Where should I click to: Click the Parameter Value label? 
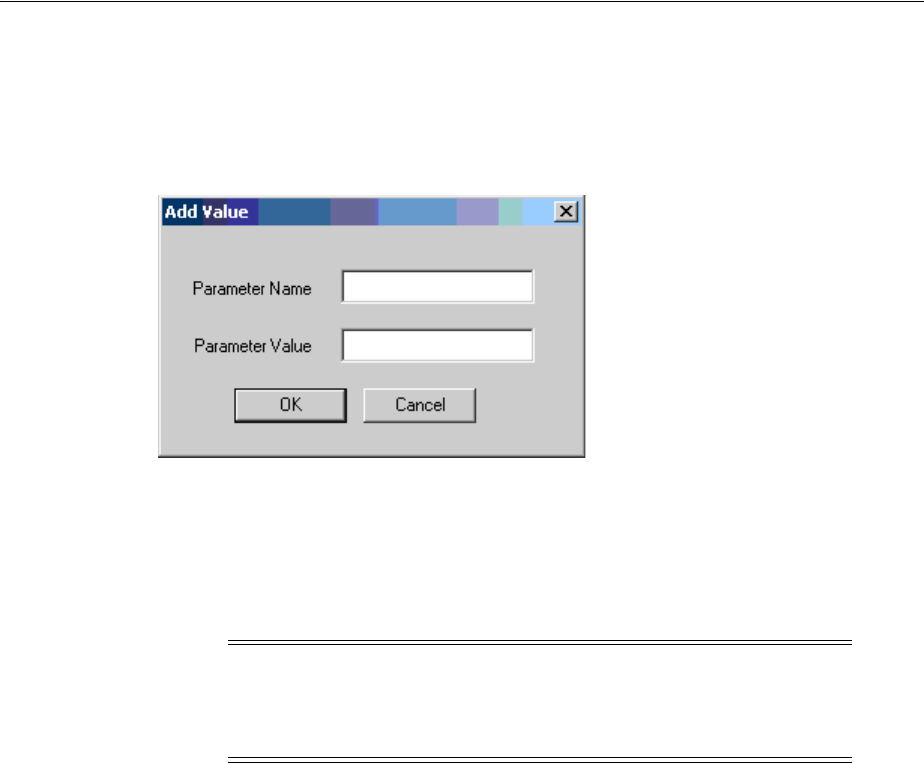click(253, 346)
